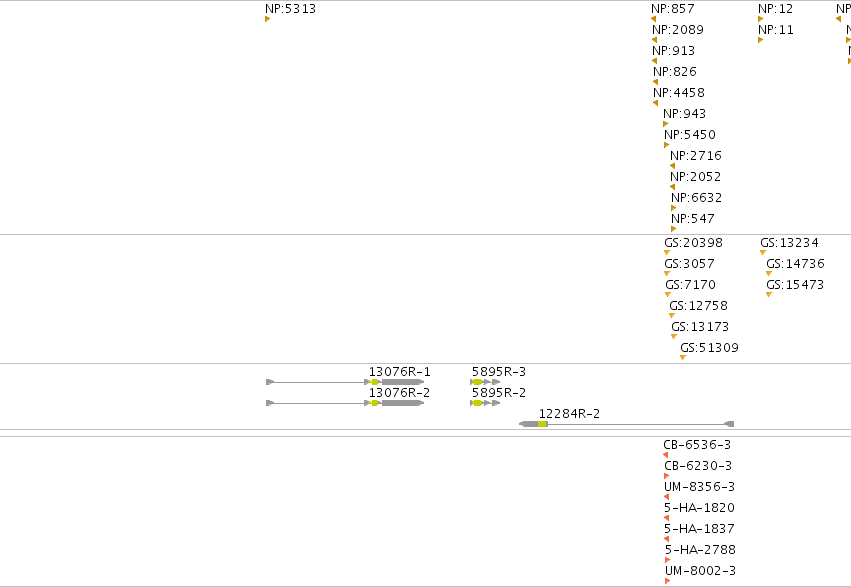Click the gray exon block of 13076R-2
This screenshot has width=851, height=587.
coord(402,403)
